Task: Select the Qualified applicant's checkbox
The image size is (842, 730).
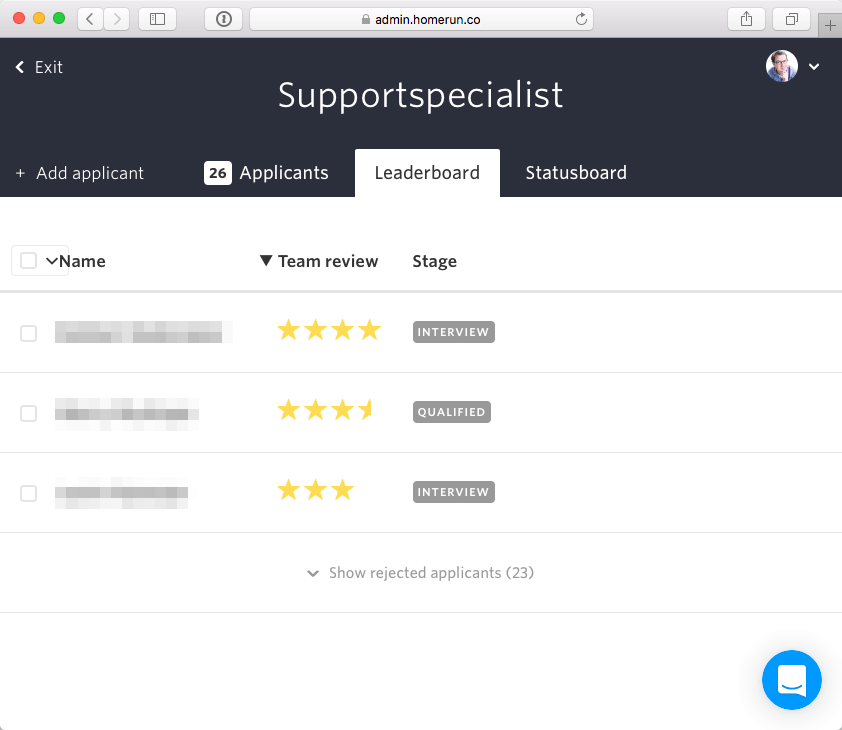Action: click(x=29, y=413)
